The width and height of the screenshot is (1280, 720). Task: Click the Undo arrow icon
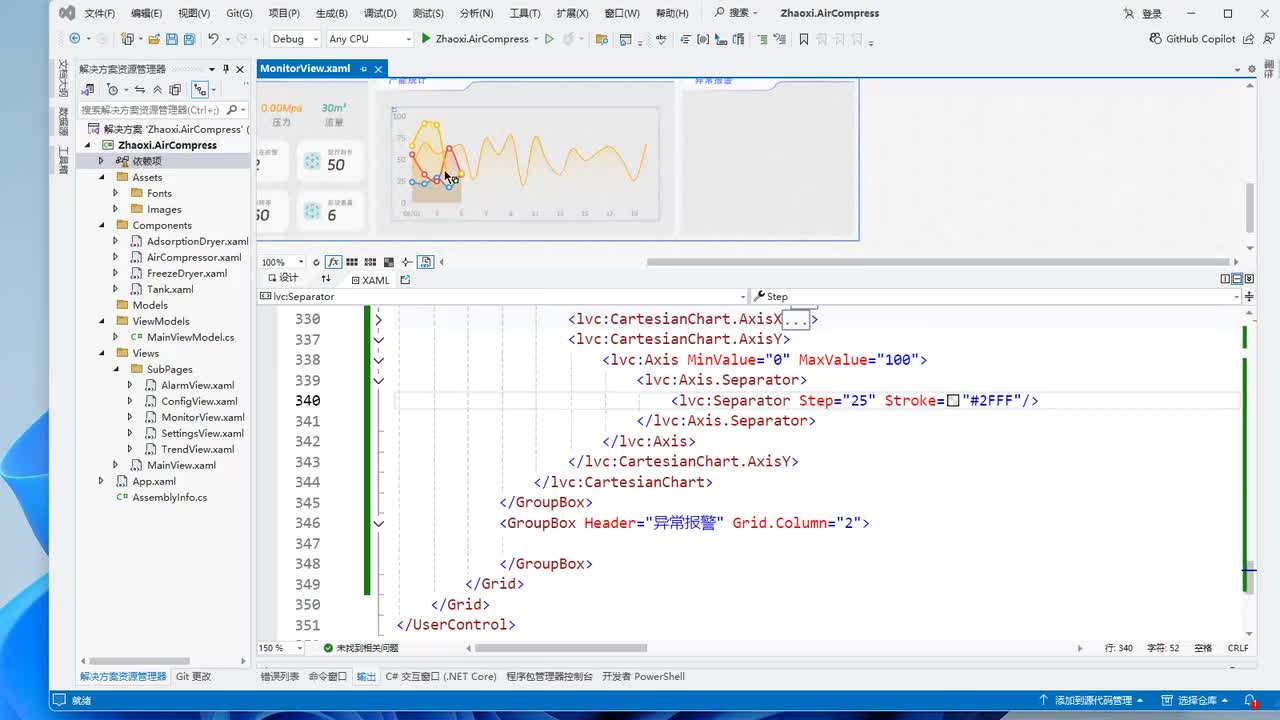point(212,39)
